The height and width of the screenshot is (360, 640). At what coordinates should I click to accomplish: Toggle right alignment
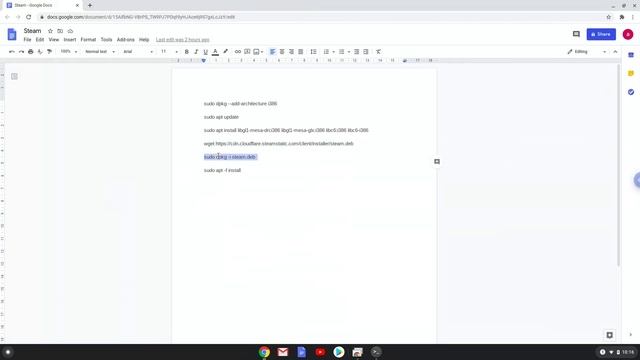pyautogui.click(x=291, y=52)
